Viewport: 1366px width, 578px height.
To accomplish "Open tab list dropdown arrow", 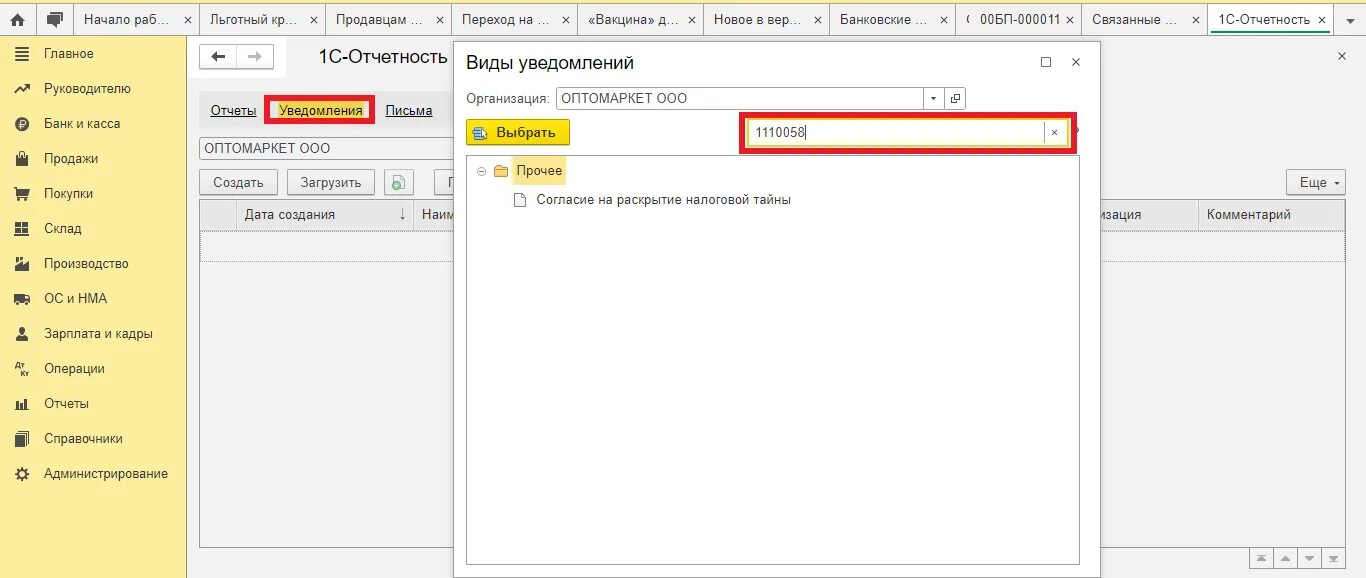I will (x=1351, y=20).
